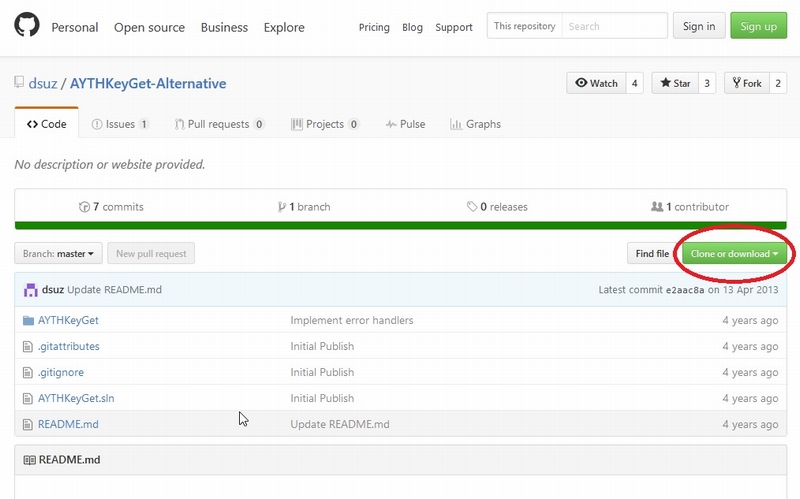800x499 pixels.
Task: Click the AYTHKeyGet folder icon
Action: coord(28,320)
